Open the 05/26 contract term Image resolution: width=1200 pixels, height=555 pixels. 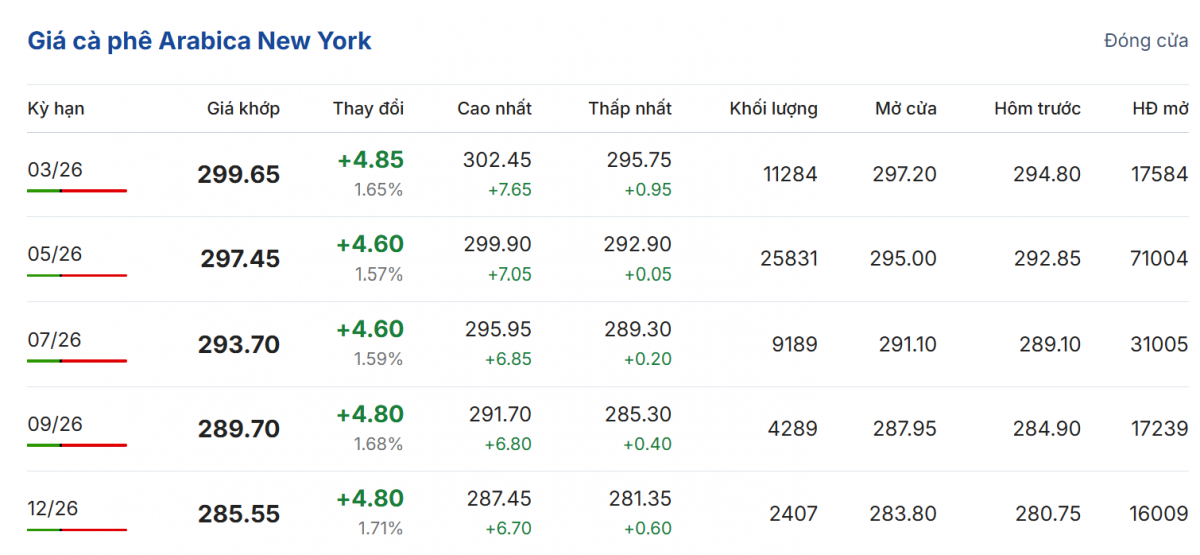[55, 254]
